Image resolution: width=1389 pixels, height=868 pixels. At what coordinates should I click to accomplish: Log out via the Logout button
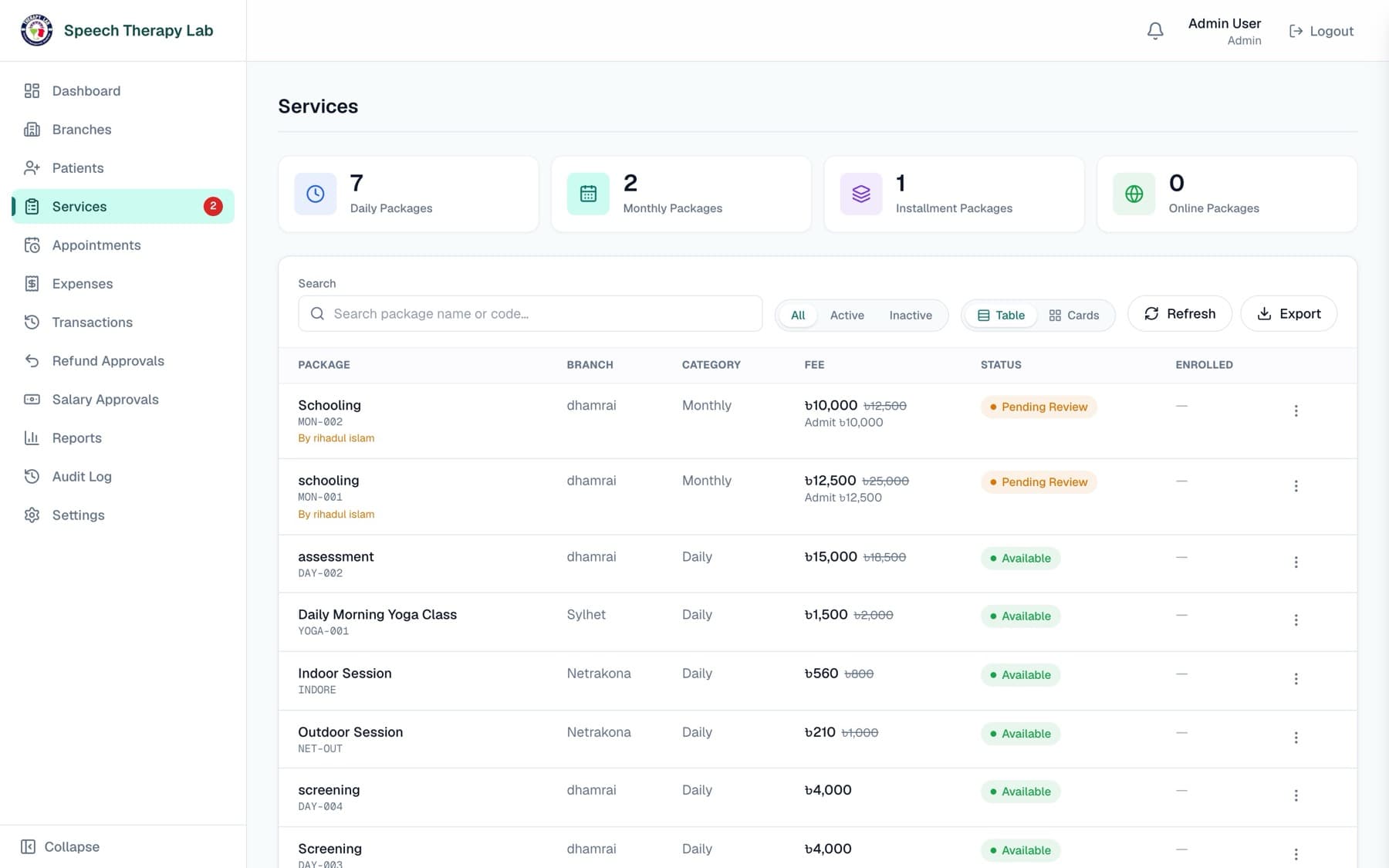coord(1321,31)
